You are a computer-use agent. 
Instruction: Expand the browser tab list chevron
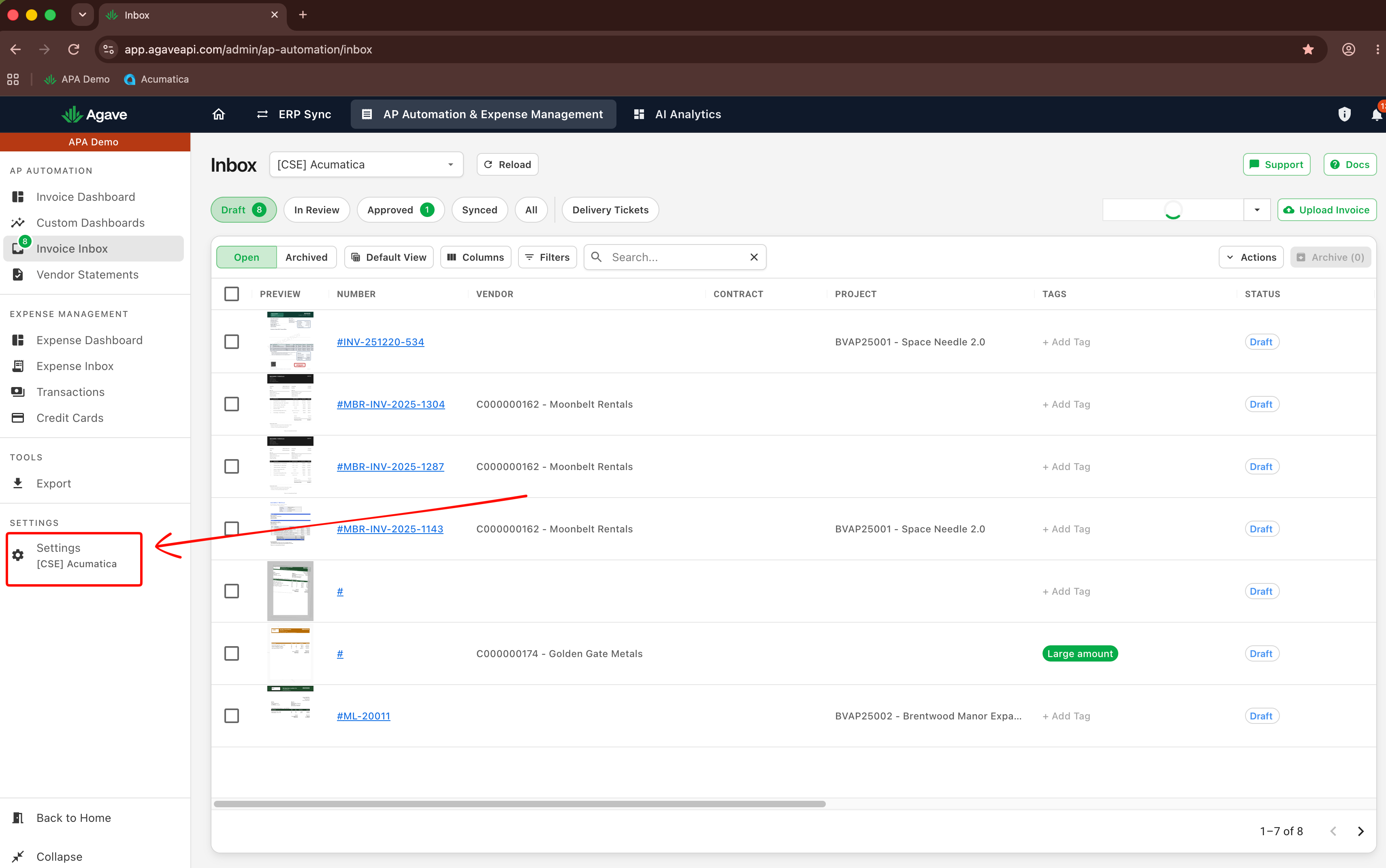pyautogui.click(x=82, y=15)
